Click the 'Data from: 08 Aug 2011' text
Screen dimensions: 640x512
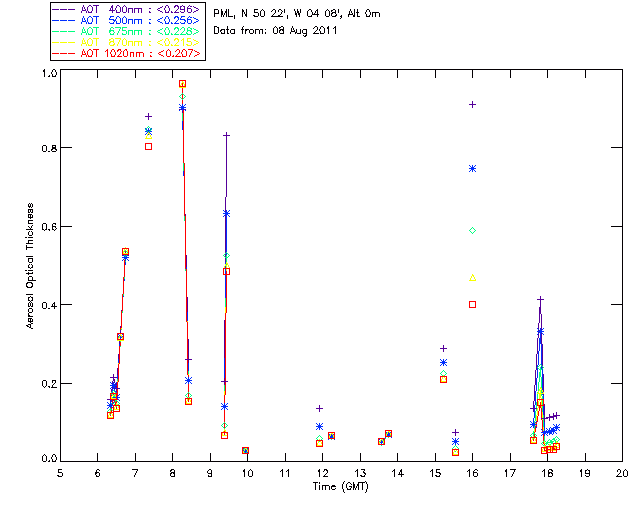[275, 31]
